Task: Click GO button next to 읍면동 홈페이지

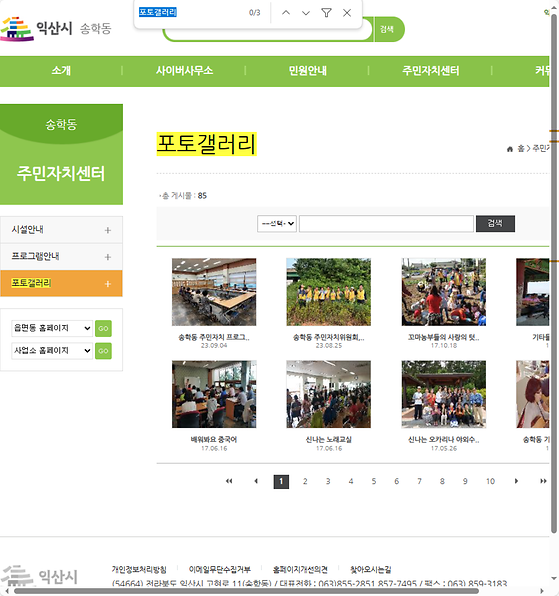Action: point(103,328)
